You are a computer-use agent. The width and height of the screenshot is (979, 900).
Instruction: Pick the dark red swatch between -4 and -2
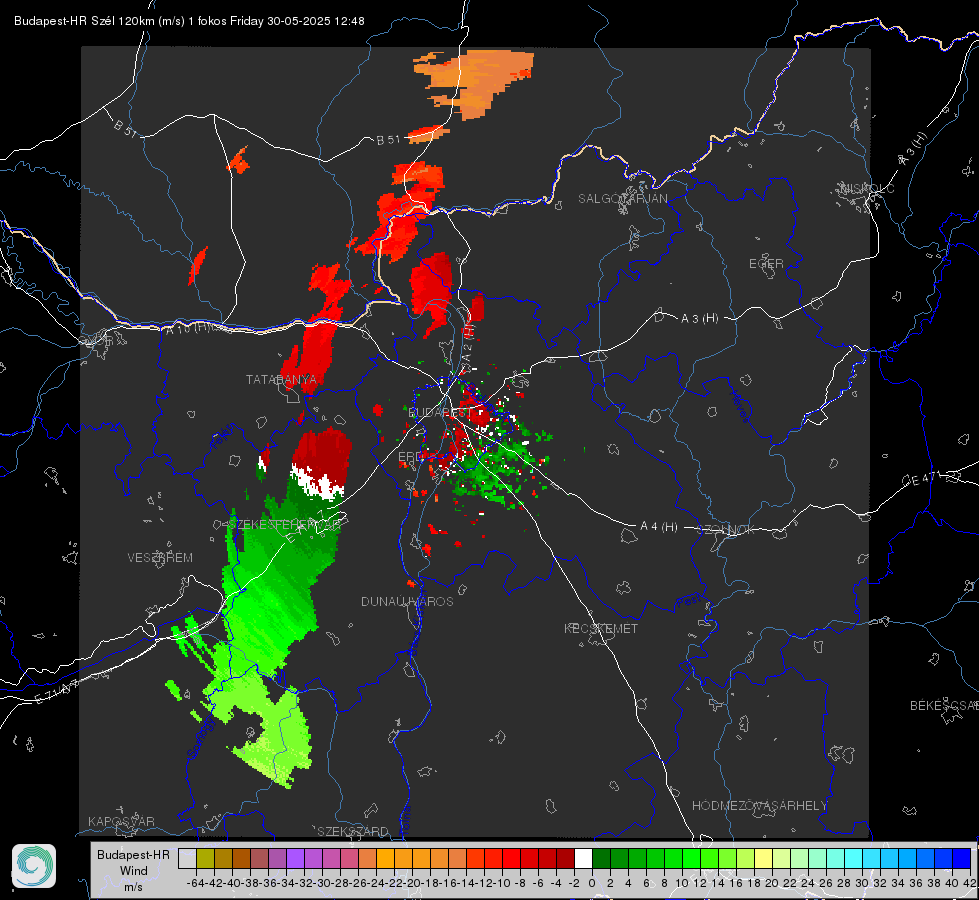[565, 858]
